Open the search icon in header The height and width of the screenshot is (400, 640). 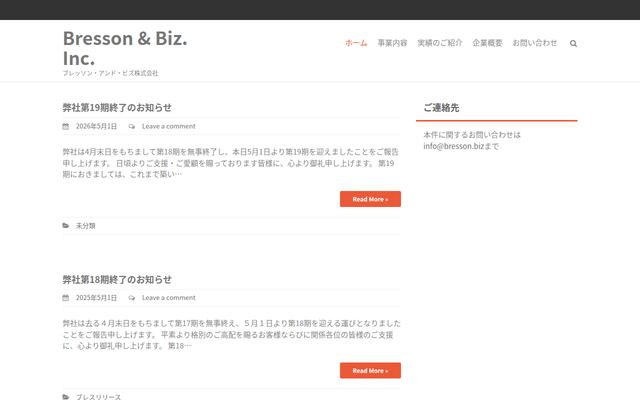tap(573, 43)
